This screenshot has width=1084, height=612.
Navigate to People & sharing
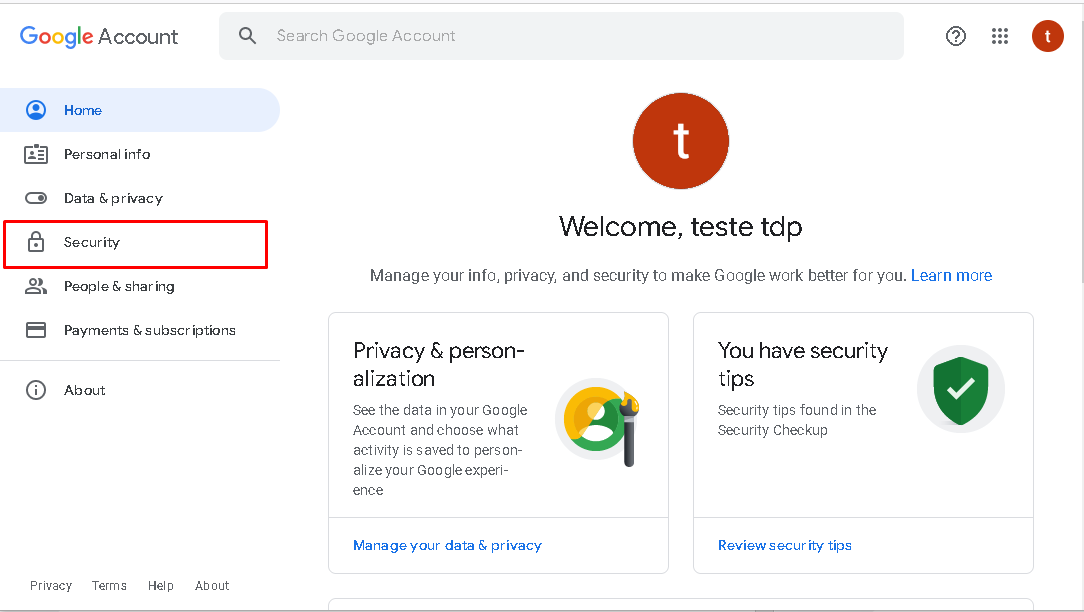(x=140, y=286)
